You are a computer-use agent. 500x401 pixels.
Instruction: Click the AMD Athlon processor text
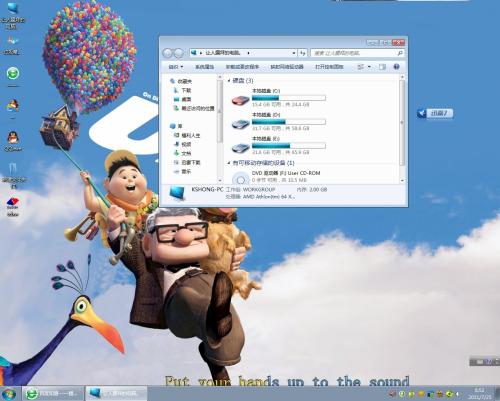tap(269, 197)
